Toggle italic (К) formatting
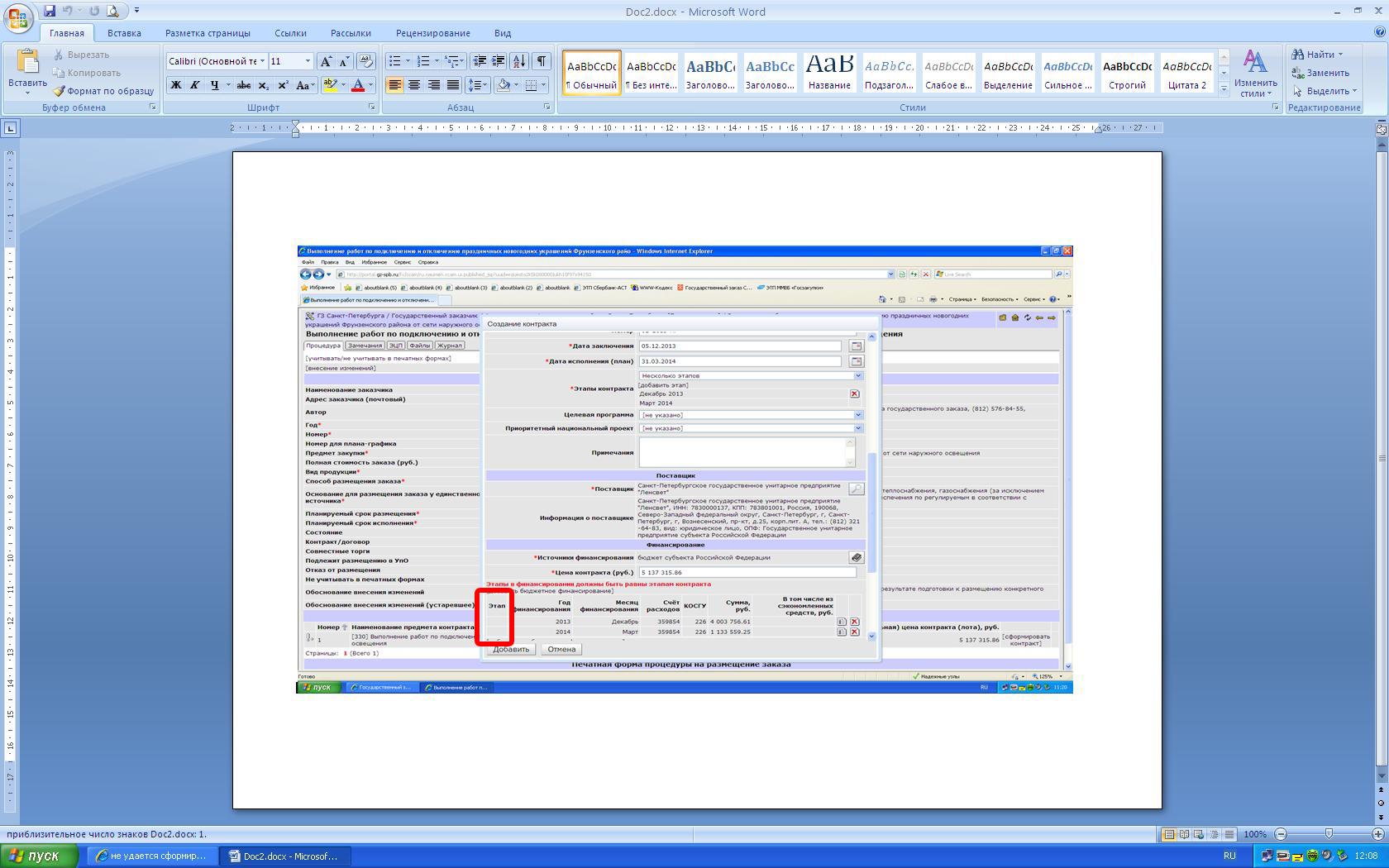 [x=195, y=85]
